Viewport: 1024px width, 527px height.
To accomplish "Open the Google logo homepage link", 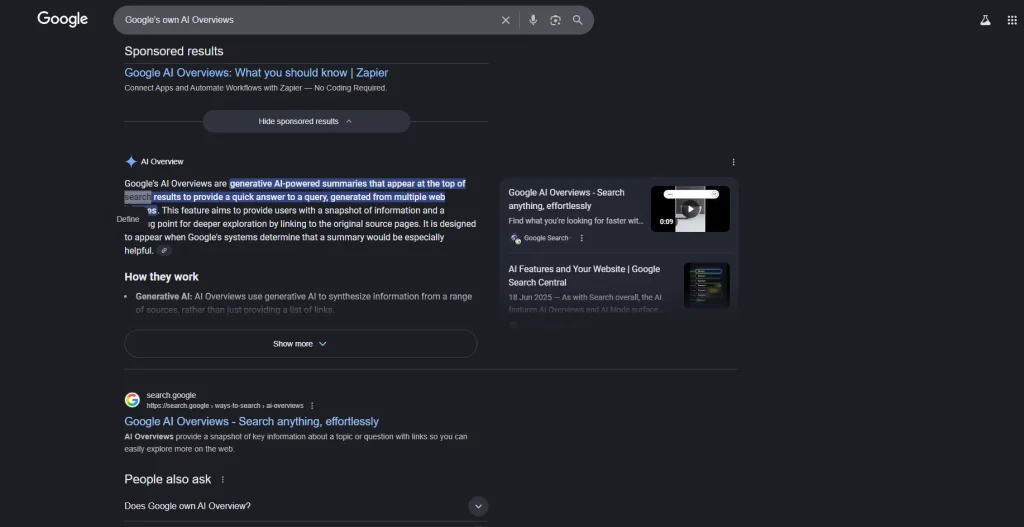I will [63, 20].
